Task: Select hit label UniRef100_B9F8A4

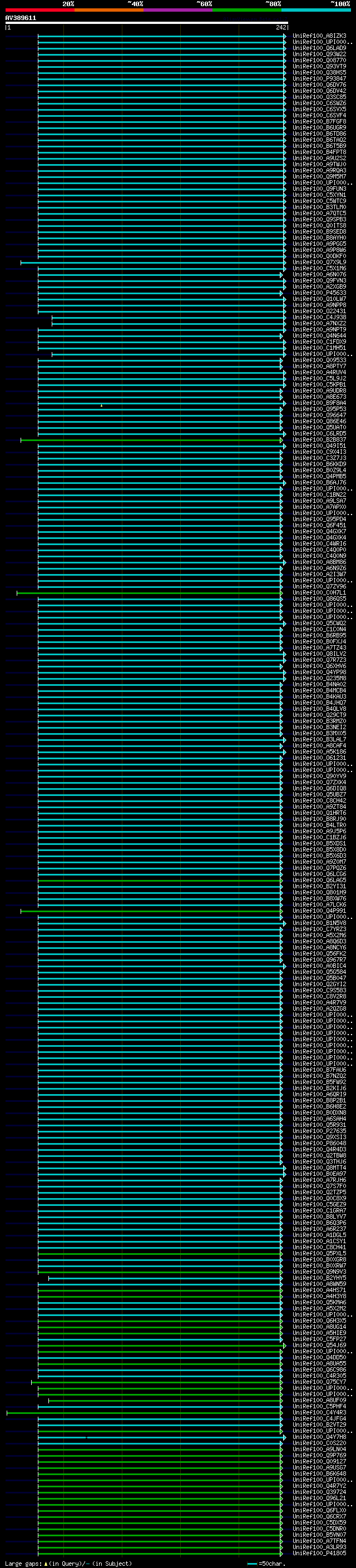Action: coord(319,403)
